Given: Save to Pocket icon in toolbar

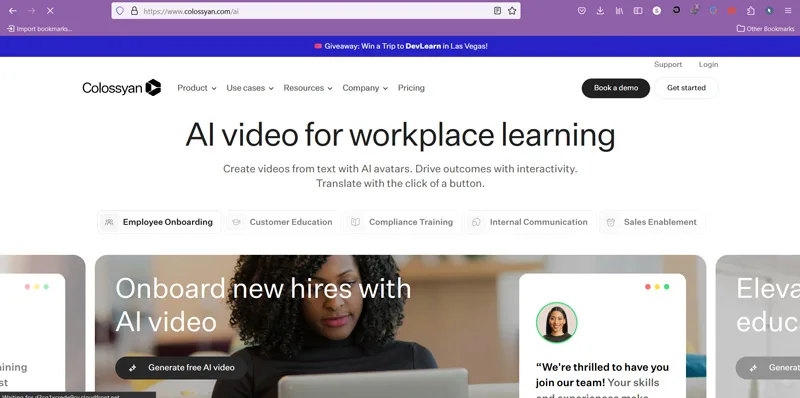Looking at the screenshot, I should (x=582, y=11).
